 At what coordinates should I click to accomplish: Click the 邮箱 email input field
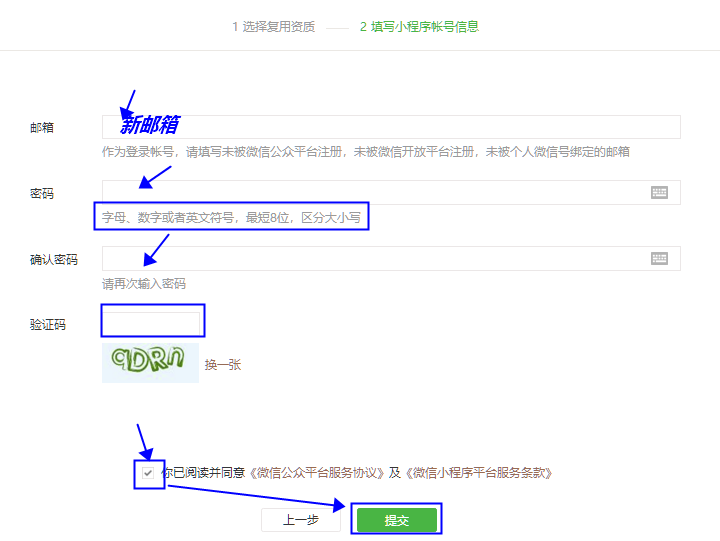(x=391, y=127)
